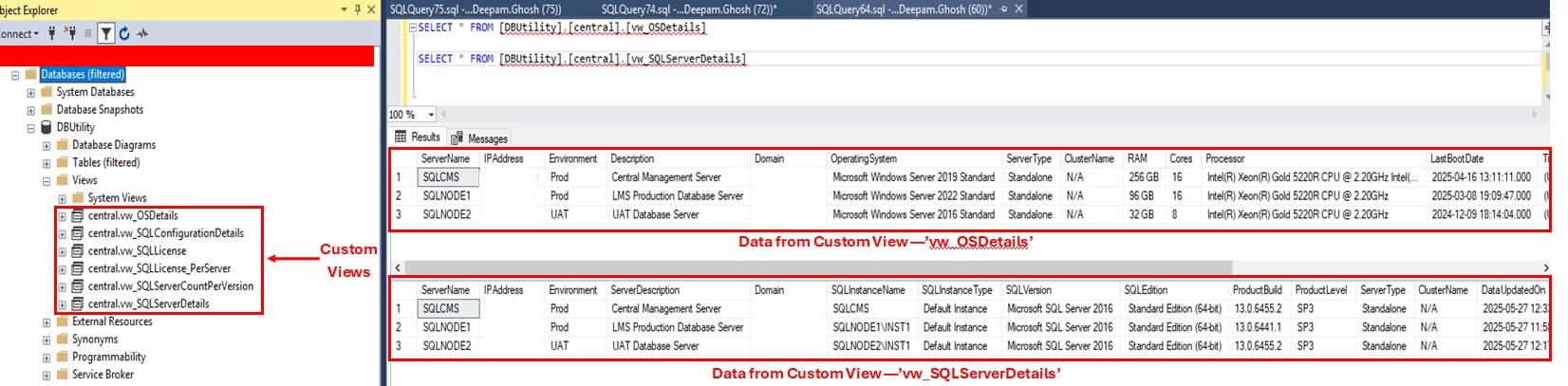This screenshot has height=386, width=1568.
Task: Open the Results tab
Action: click(x=418, y=138)
